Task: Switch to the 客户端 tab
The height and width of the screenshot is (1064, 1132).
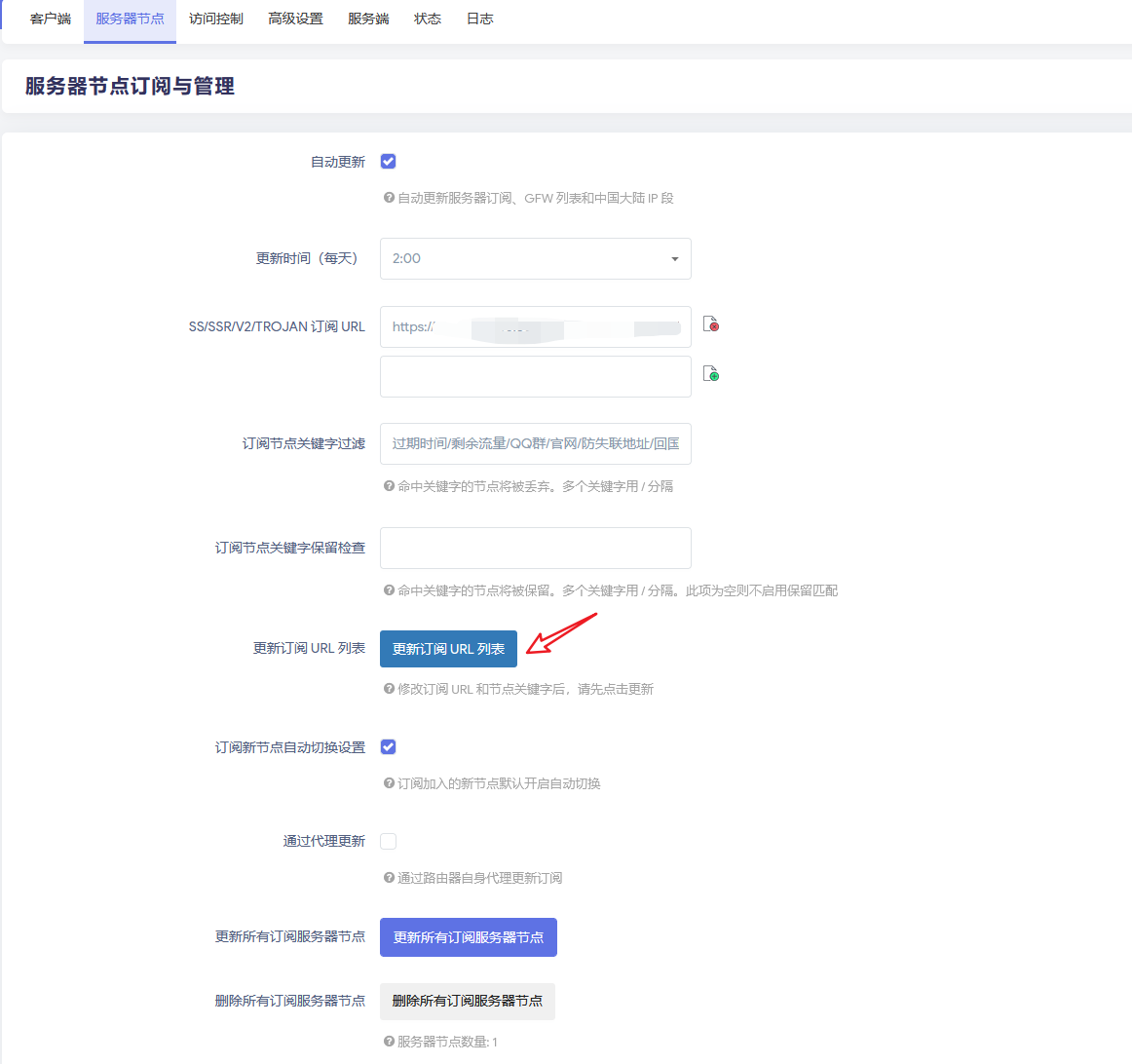Action: pyautogui.click(x=51, y=19)
